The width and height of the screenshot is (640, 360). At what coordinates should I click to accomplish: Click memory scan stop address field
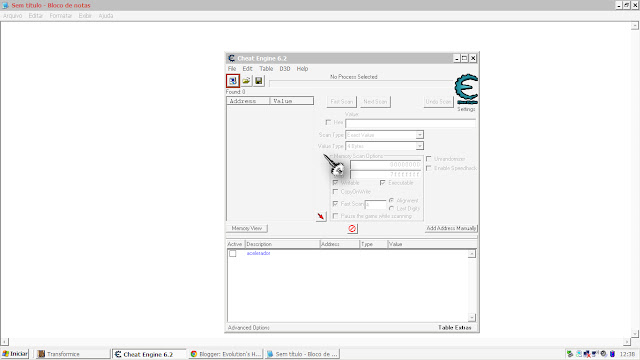385,175
